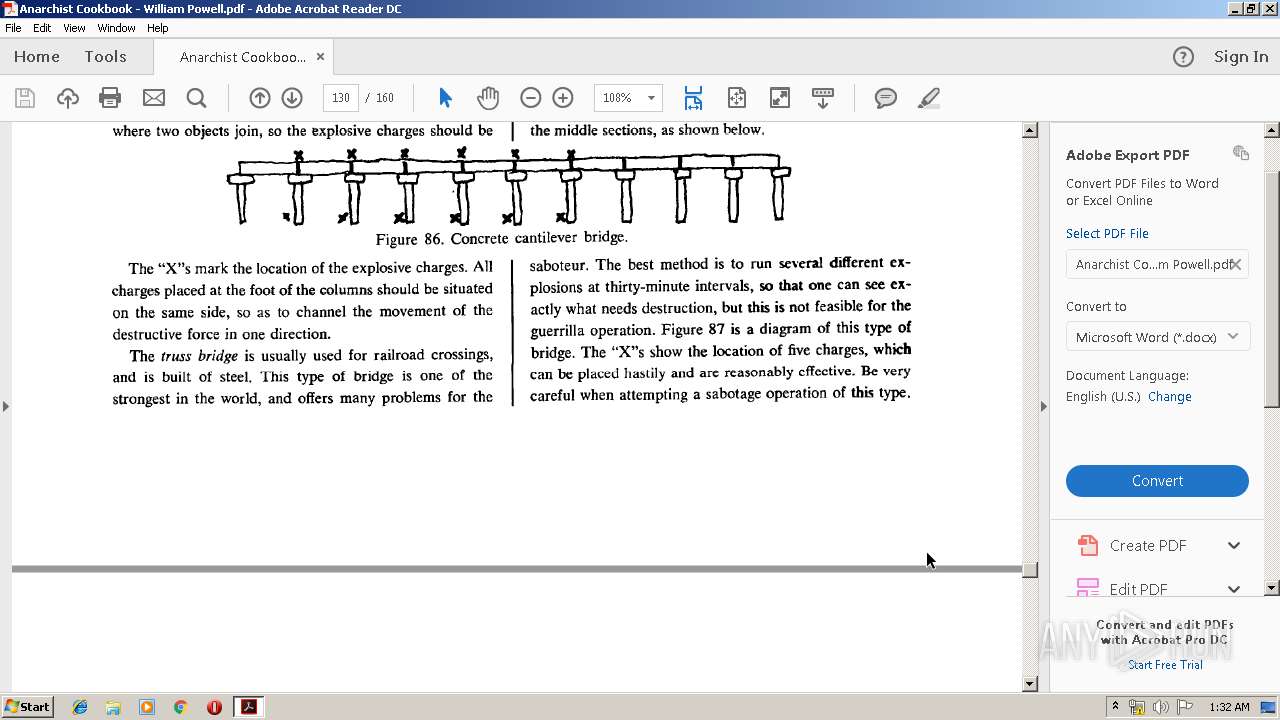Image resolution: width=1280 pixels, height=720 pixels.
Task: Click the icon beside Adobe Export PDF title
Action: [x=1241, y=153]
